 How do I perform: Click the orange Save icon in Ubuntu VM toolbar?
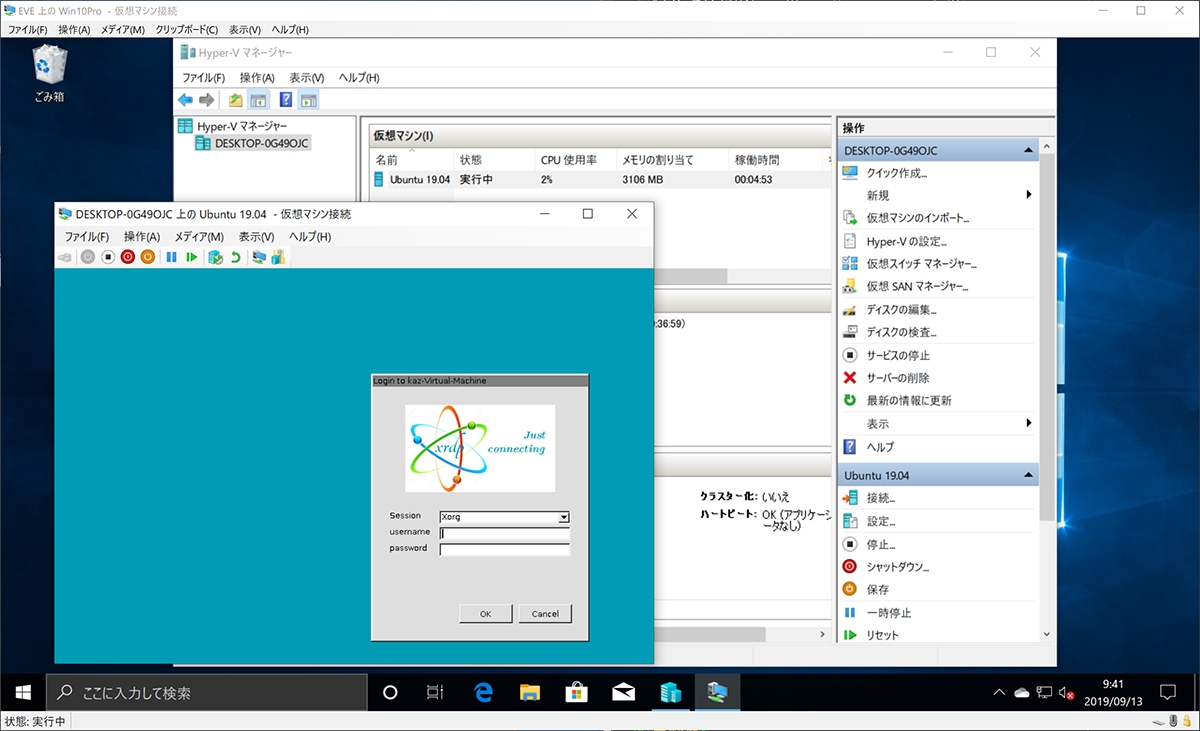148,257
